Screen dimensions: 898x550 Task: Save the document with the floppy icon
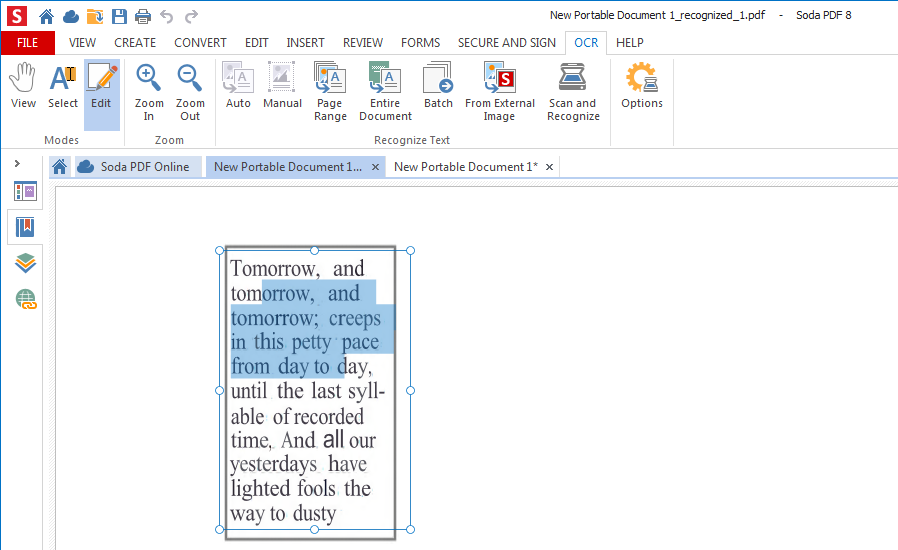pyautogui.click(x=119, y=17)
